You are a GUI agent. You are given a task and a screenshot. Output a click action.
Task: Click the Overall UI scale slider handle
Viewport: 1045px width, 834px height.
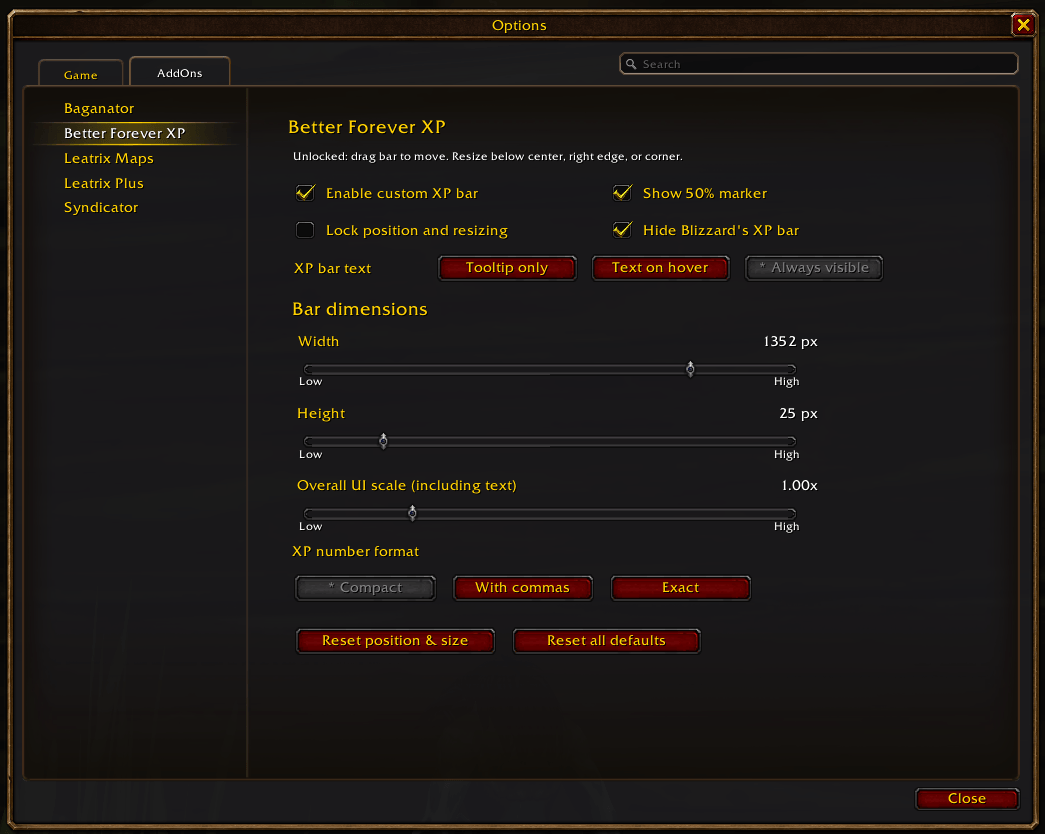tap(413, 513)
